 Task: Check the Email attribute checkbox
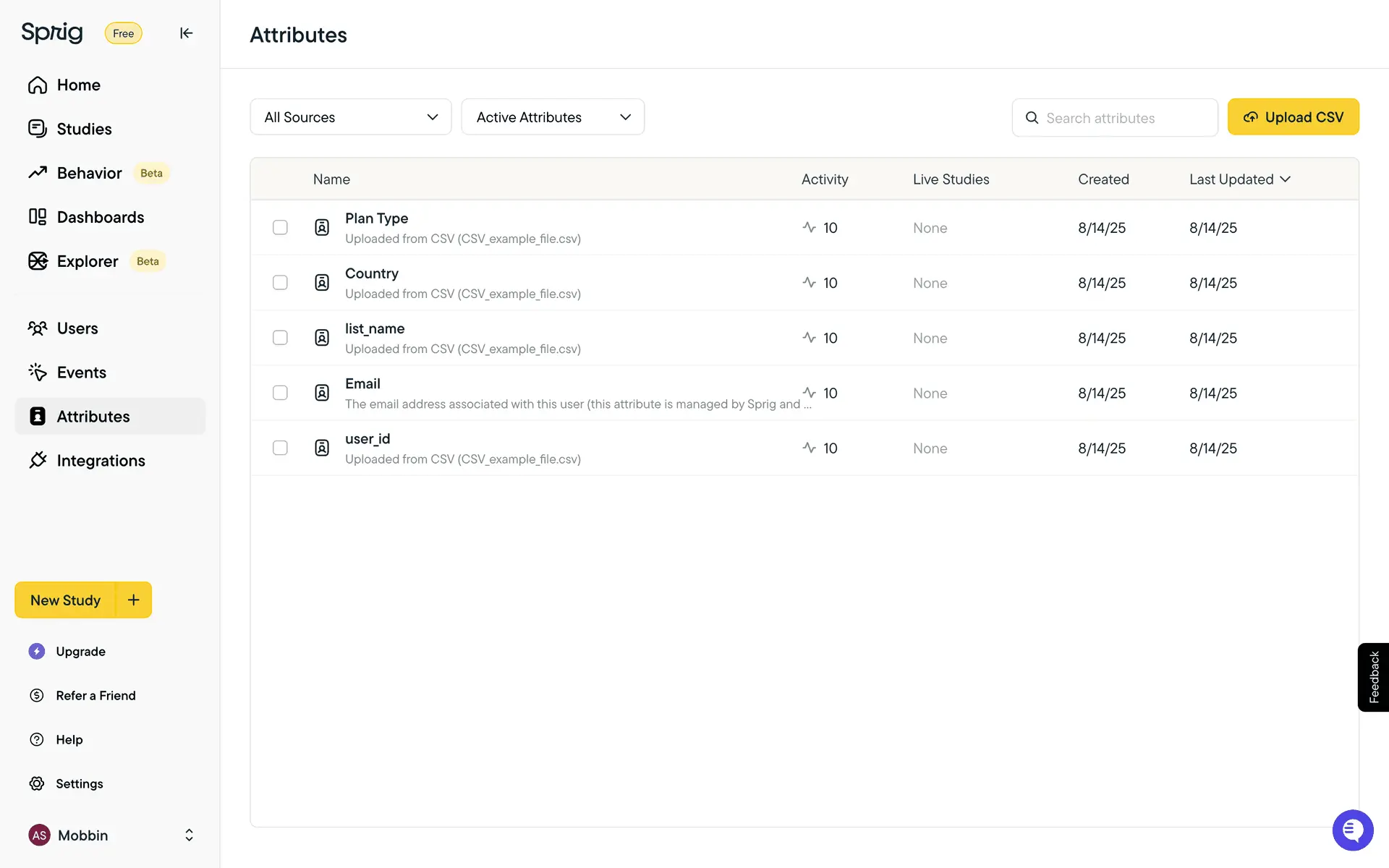click(280, 393)
